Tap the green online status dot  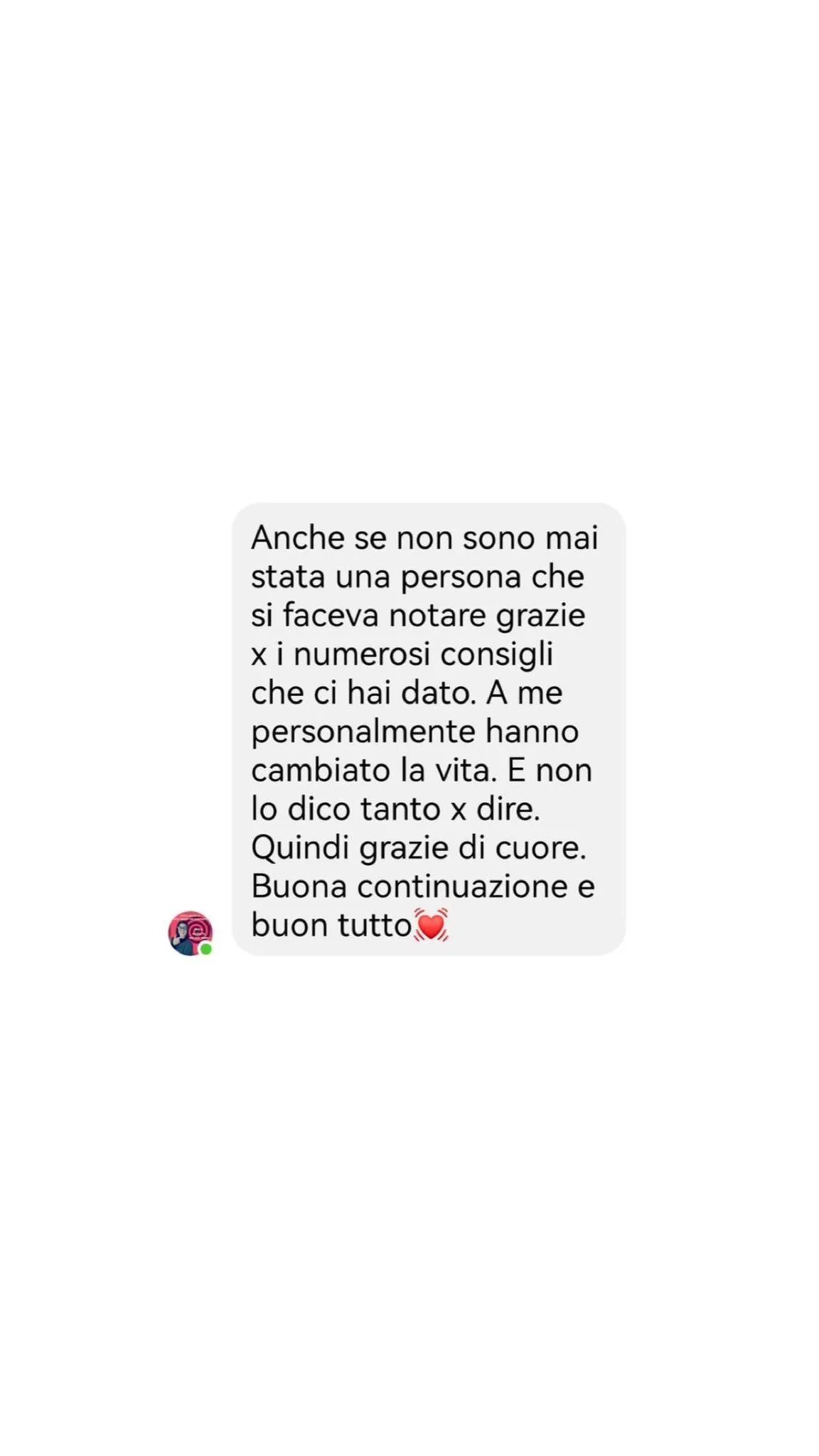206,949
